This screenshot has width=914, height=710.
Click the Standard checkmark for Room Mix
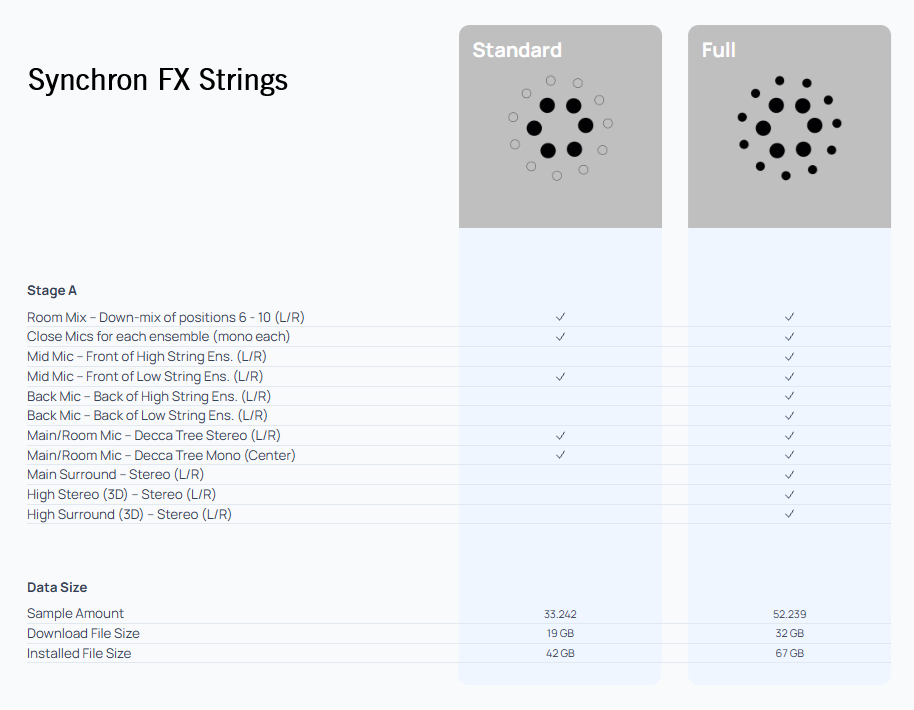pos(561,317)
